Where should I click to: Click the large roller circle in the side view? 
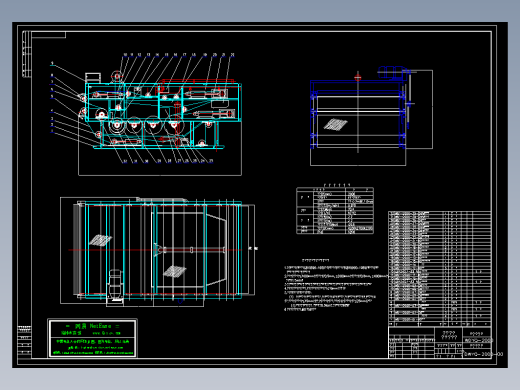point(117,125)
